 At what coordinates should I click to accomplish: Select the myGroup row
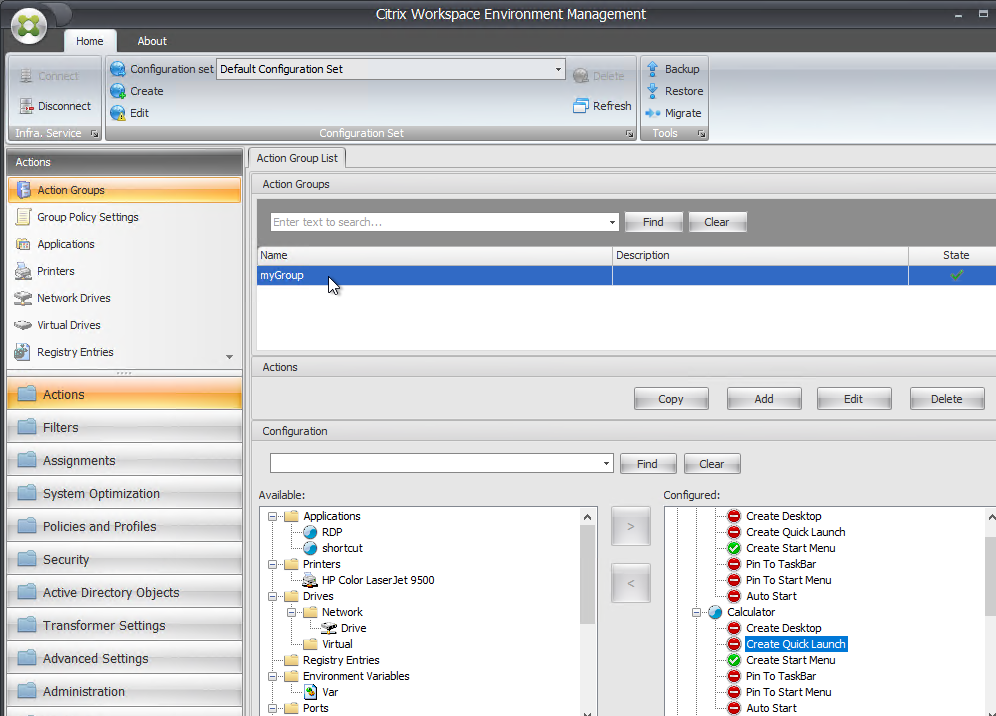pyautogui.click(x=626, y=275)
